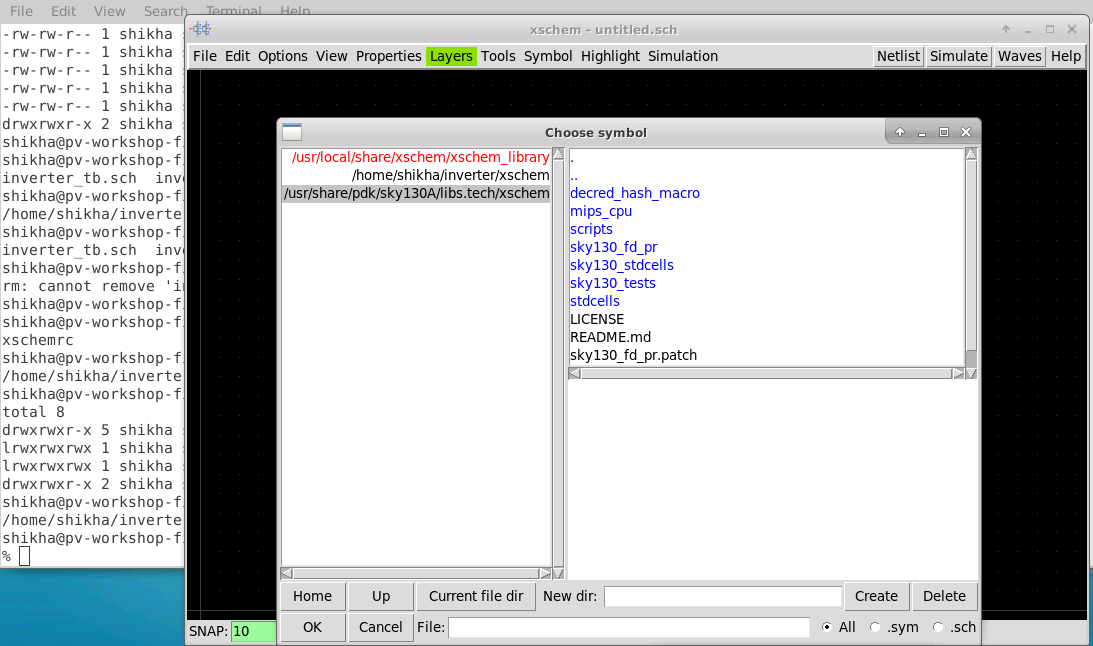Image resolution: width=1093 pixels, height=646 pixels.
Task: Click the Current file dir button
Action: [x=476, y=596]
